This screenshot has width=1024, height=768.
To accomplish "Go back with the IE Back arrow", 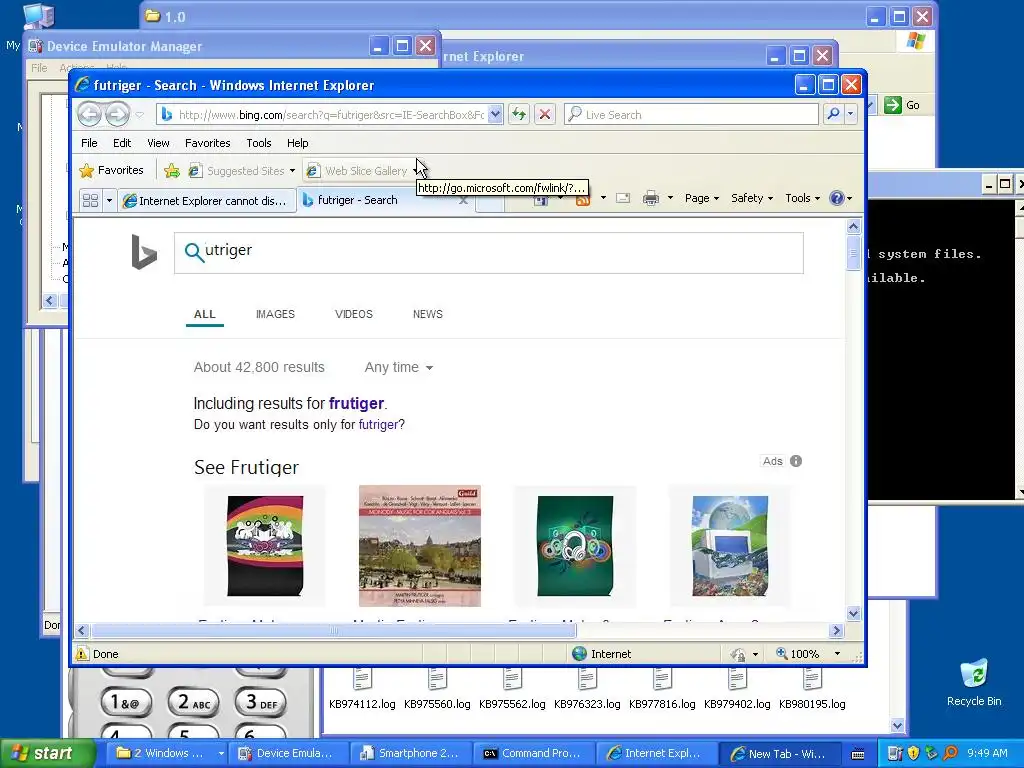I will 89,114.
